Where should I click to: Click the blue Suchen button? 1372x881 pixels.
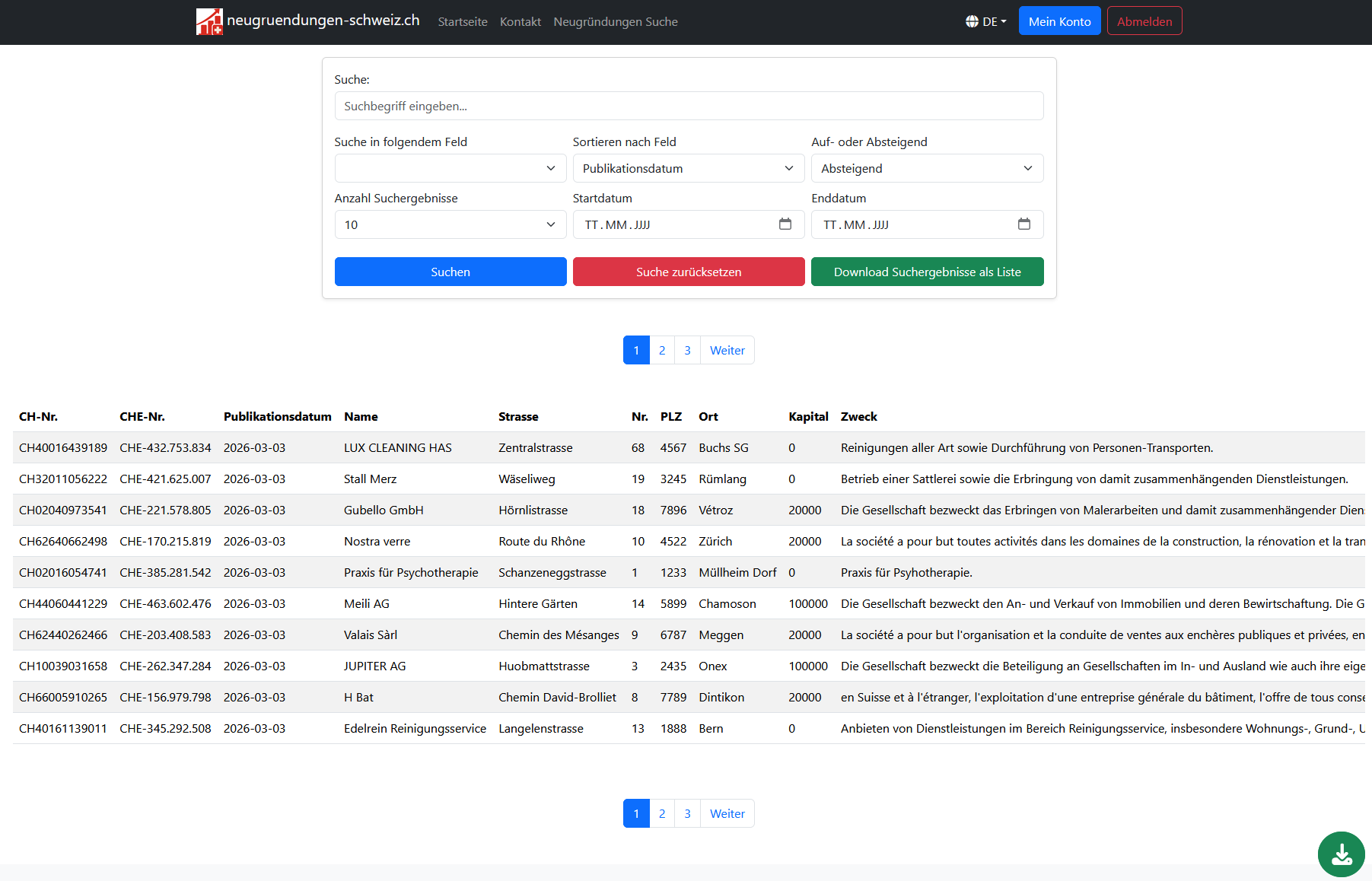(x=450, y=272)
